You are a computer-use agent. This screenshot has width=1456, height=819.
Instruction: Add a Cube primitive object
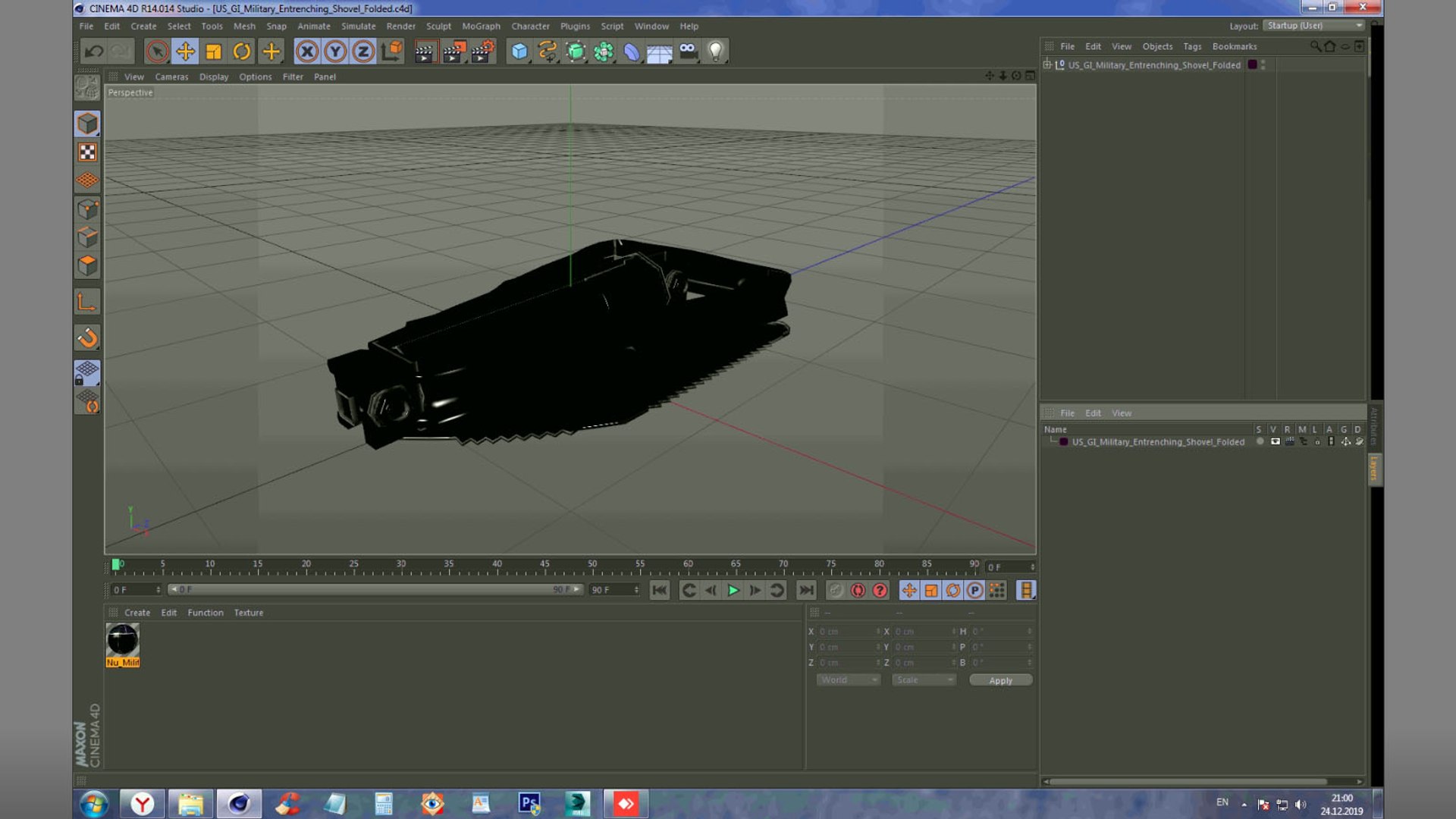pos(519,52)
